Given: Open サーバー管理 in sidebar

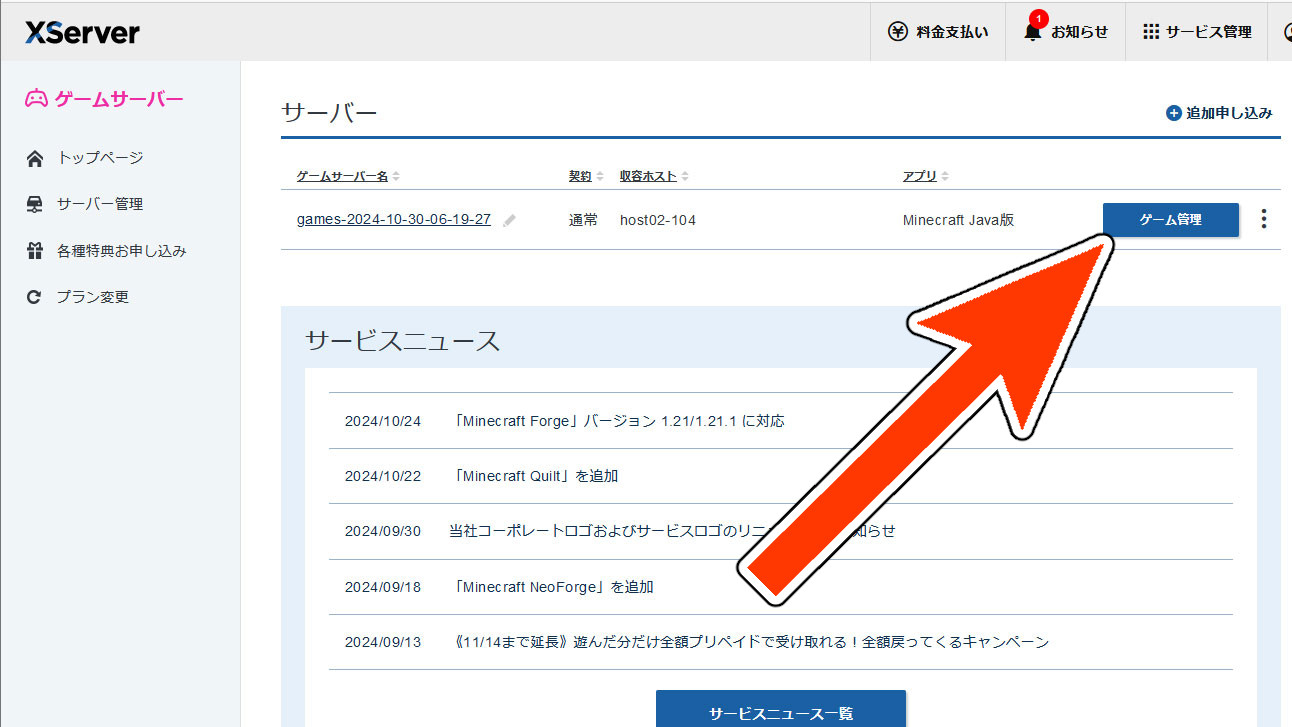Looking at the screenshot, I should click(100, 204).
